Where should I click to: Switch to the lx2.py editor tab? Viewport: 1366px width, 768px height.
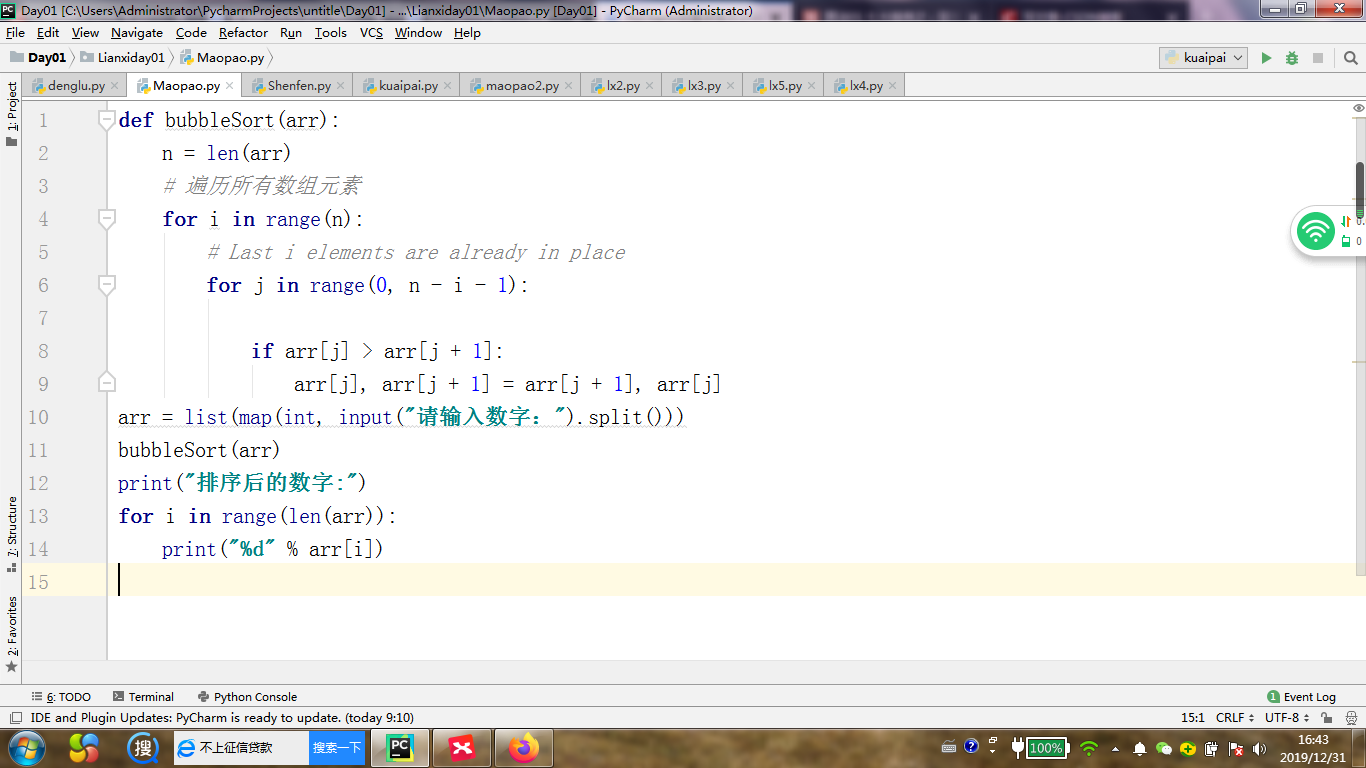(x=623, y=86)
